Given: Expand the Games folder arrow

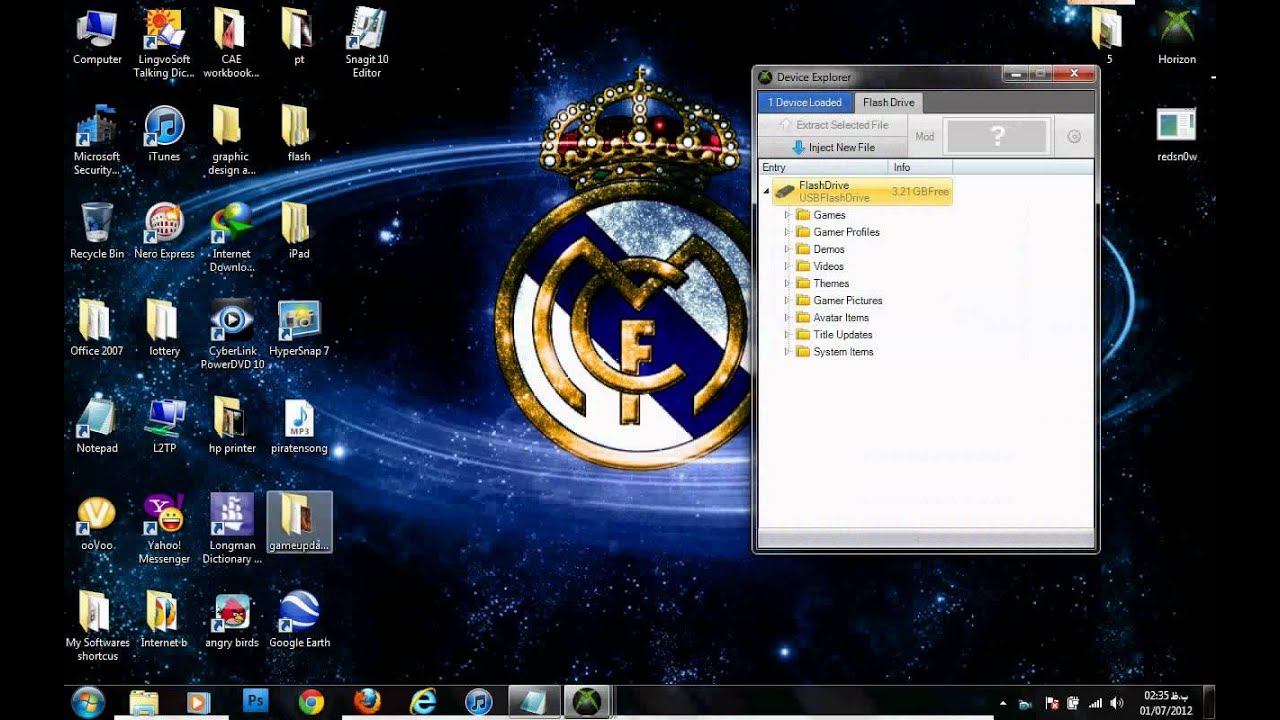Looking at the screenshot, I should pyautogui.click(x=787, y=215).
